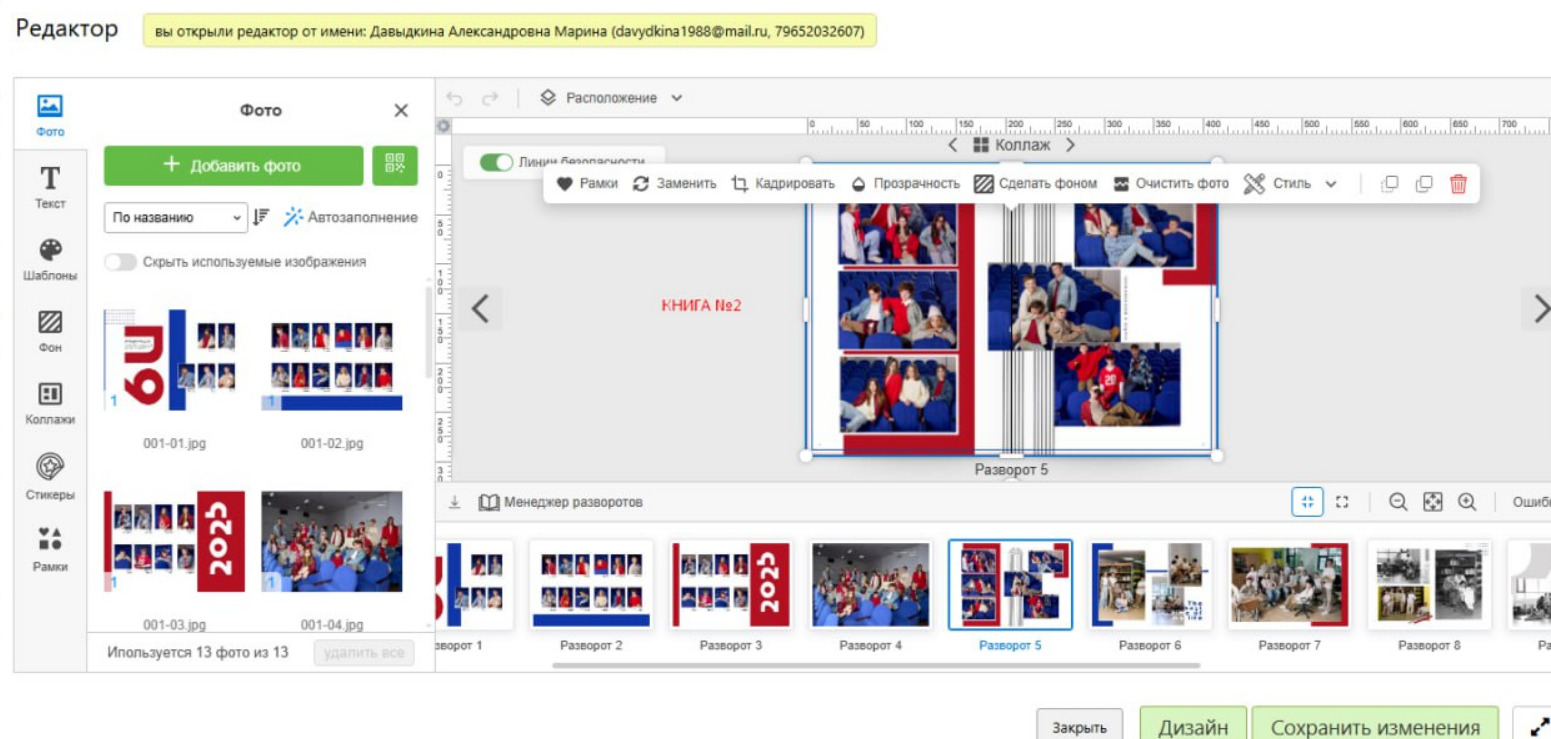
Task: Open the Рамки section in sidebar
Action: (50, 549)
